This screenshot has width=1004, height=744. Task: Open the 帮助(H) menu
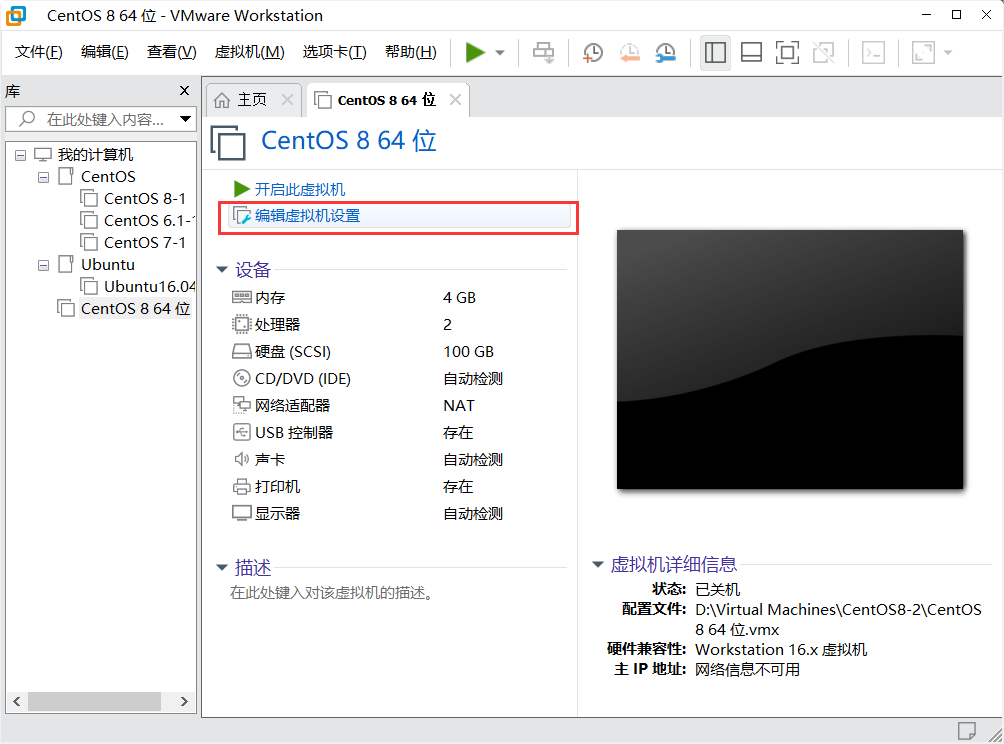[410, 52]
